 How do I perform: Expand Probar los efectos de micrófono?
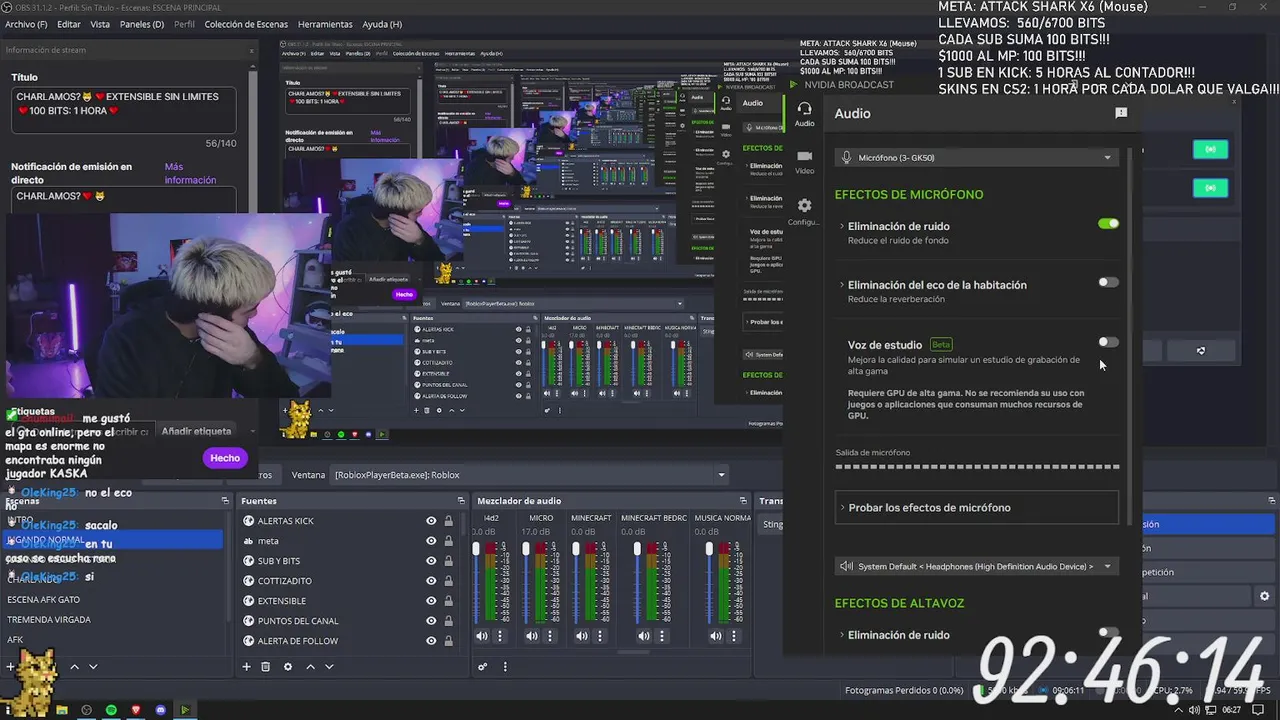coord(977,507)
